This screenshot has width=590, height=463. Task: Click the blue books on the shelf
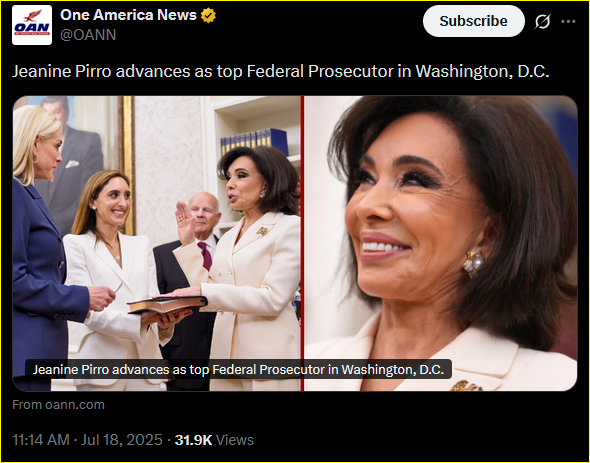254,141
